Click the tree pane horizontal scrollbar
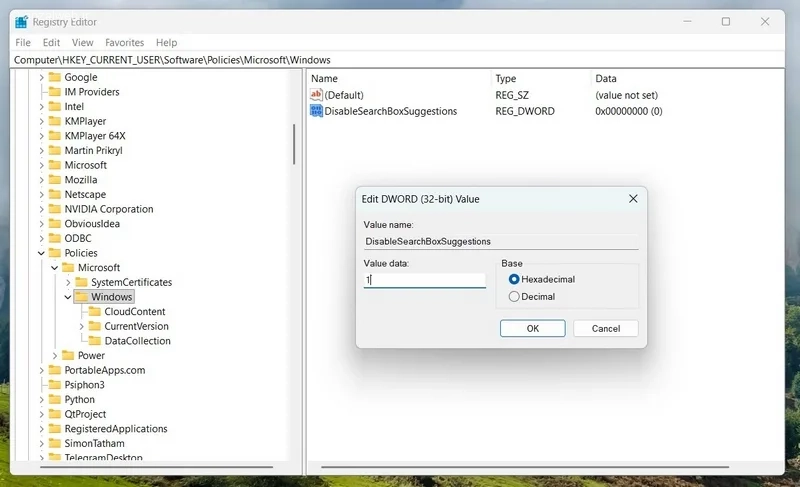Screen dimensions: 800x487 coord(157,467)
